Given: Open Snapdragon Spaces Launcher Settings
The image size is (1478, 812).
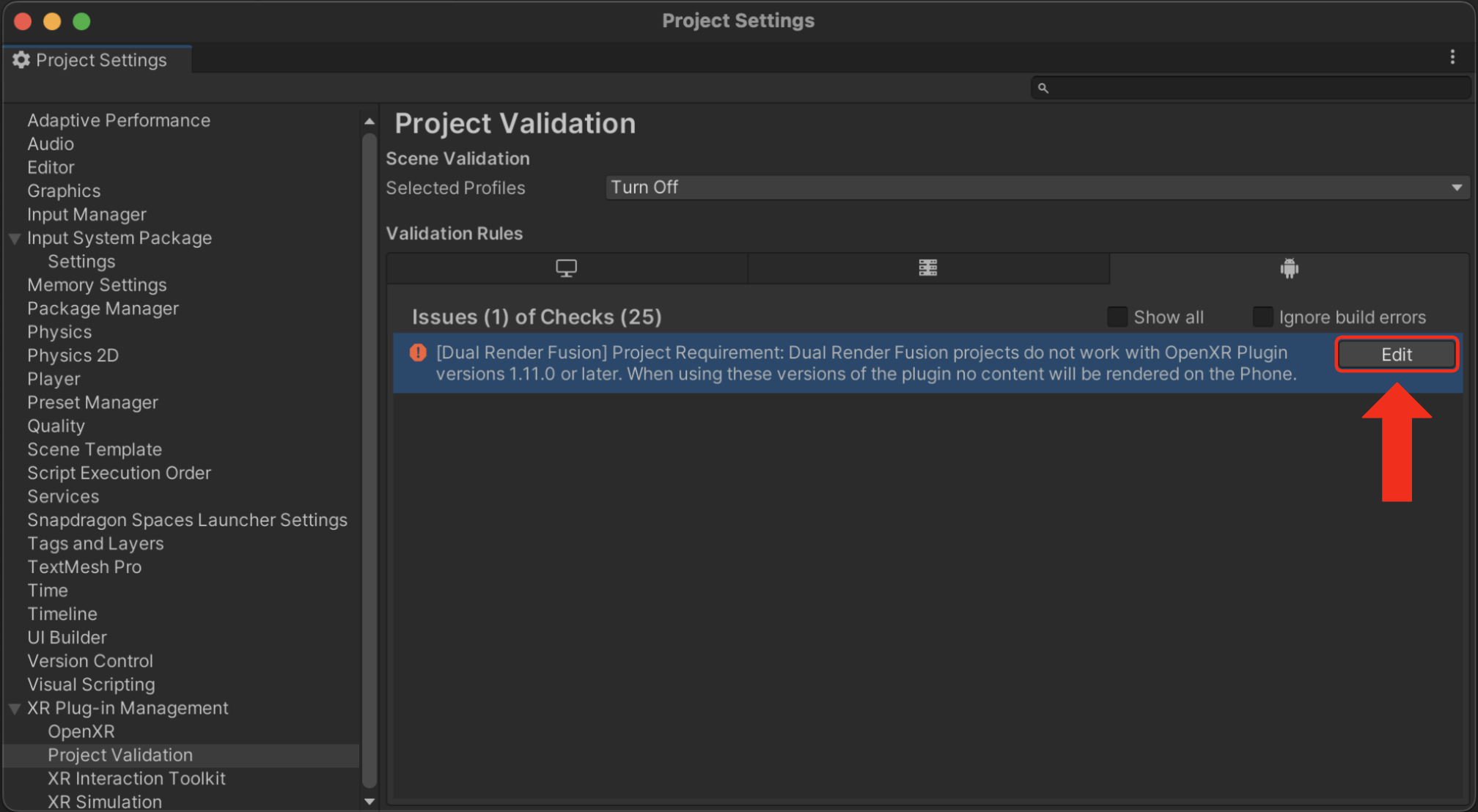Looking at the screenshot, I should tap(187, 520).
